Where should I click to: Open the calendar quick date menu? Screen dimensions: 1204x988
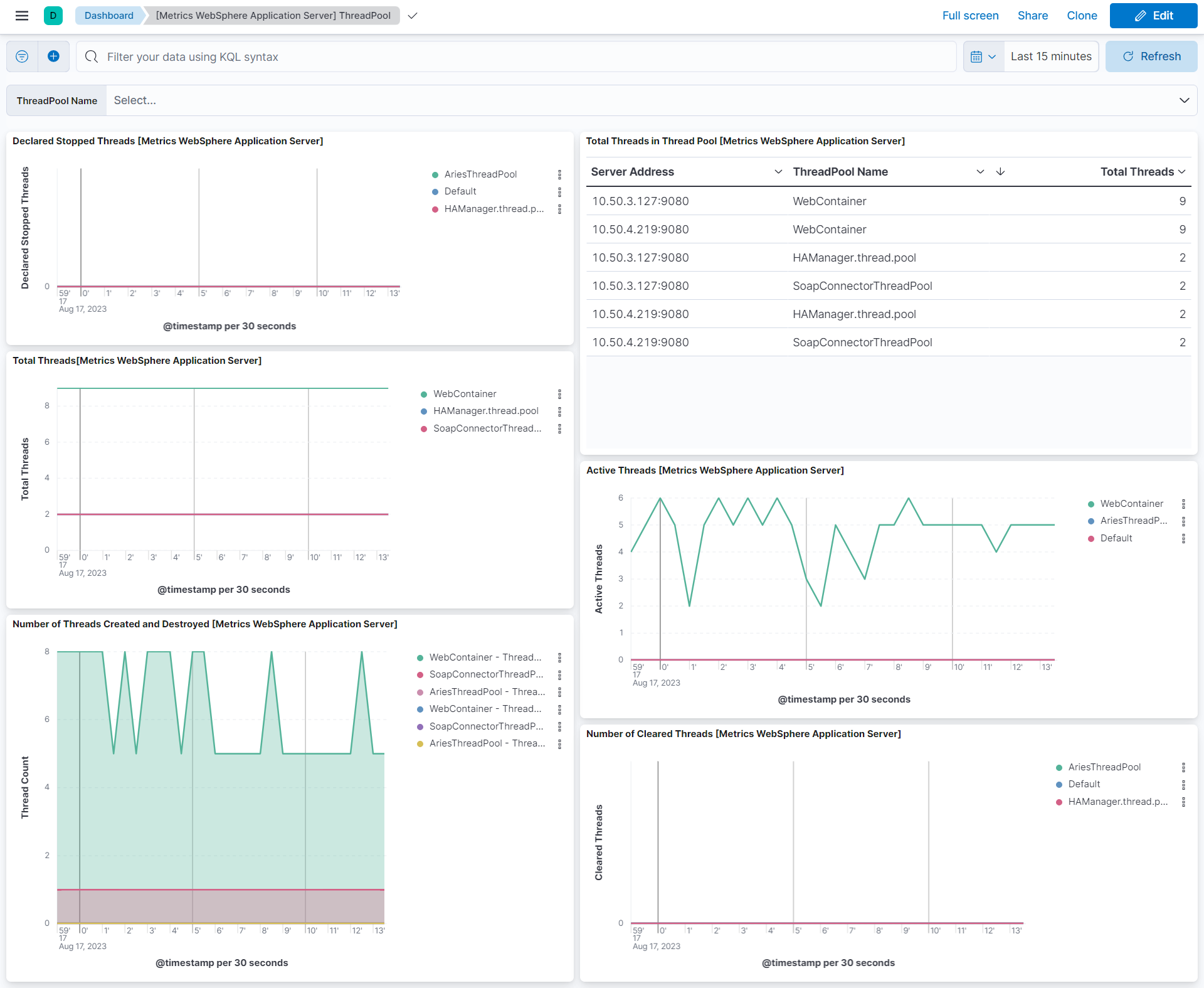983,56
